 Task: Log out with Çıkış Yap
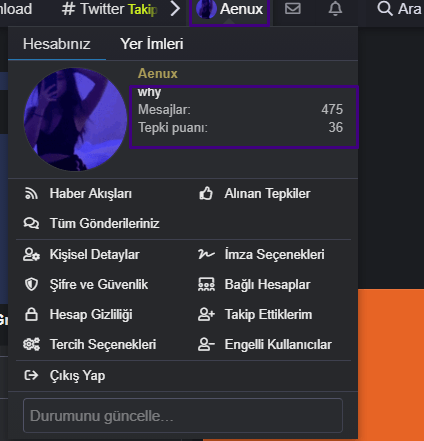tap(77, 376)
